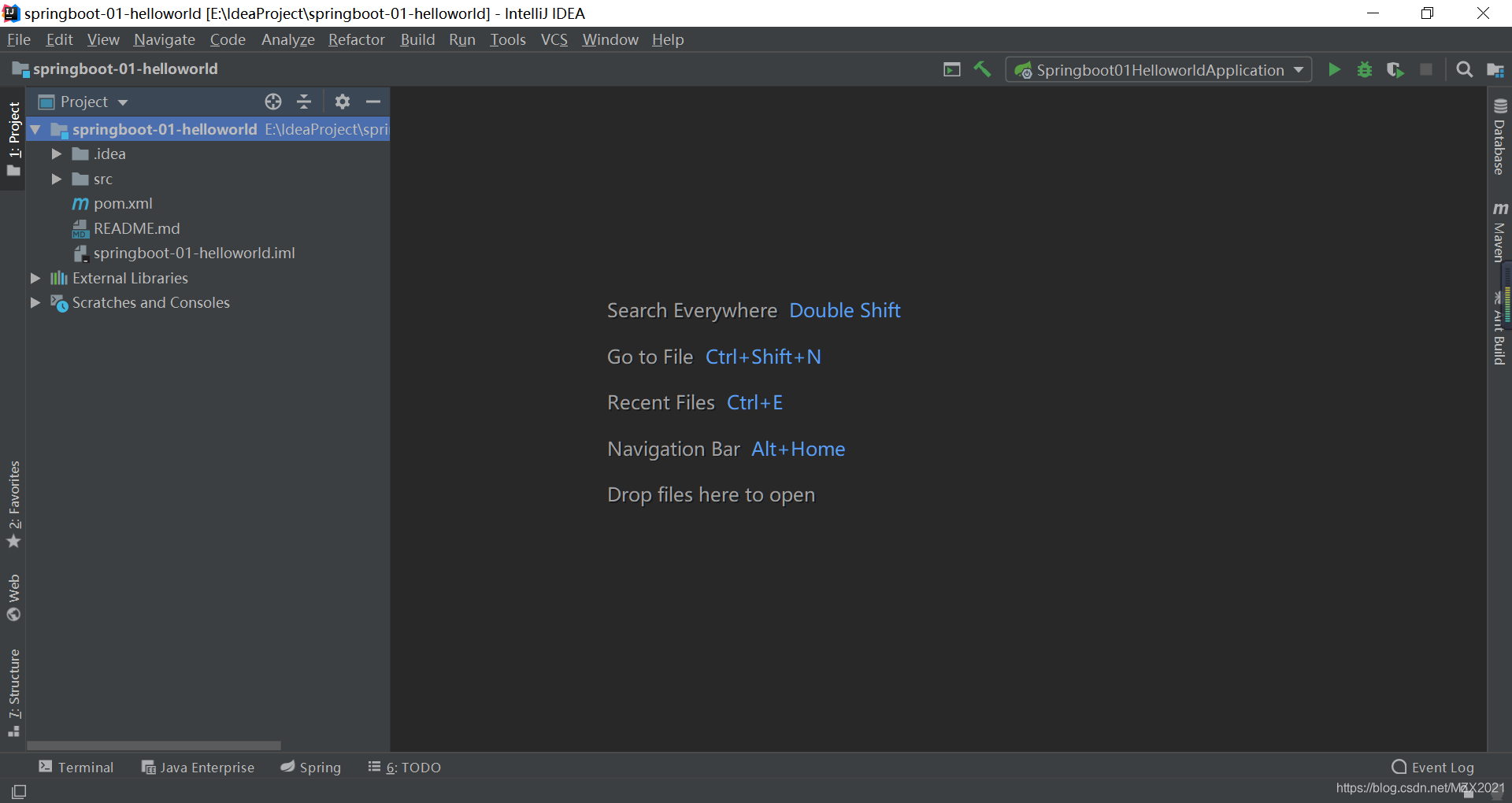This screenshot has width=1512, height=803.
Task: Open Search Everywhere magnifier icon
Action: [x=1465, y=70]
